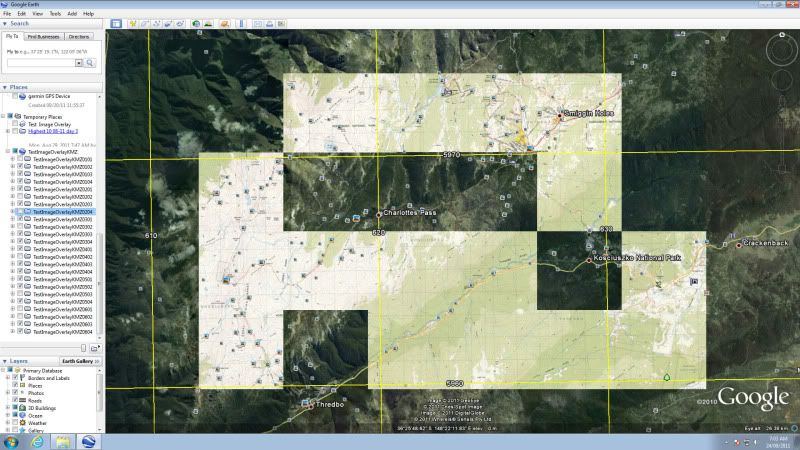Screen dimensions: 800x450
Task: Collapse the Places panel triangle
Action: click(x=5, y=87)
